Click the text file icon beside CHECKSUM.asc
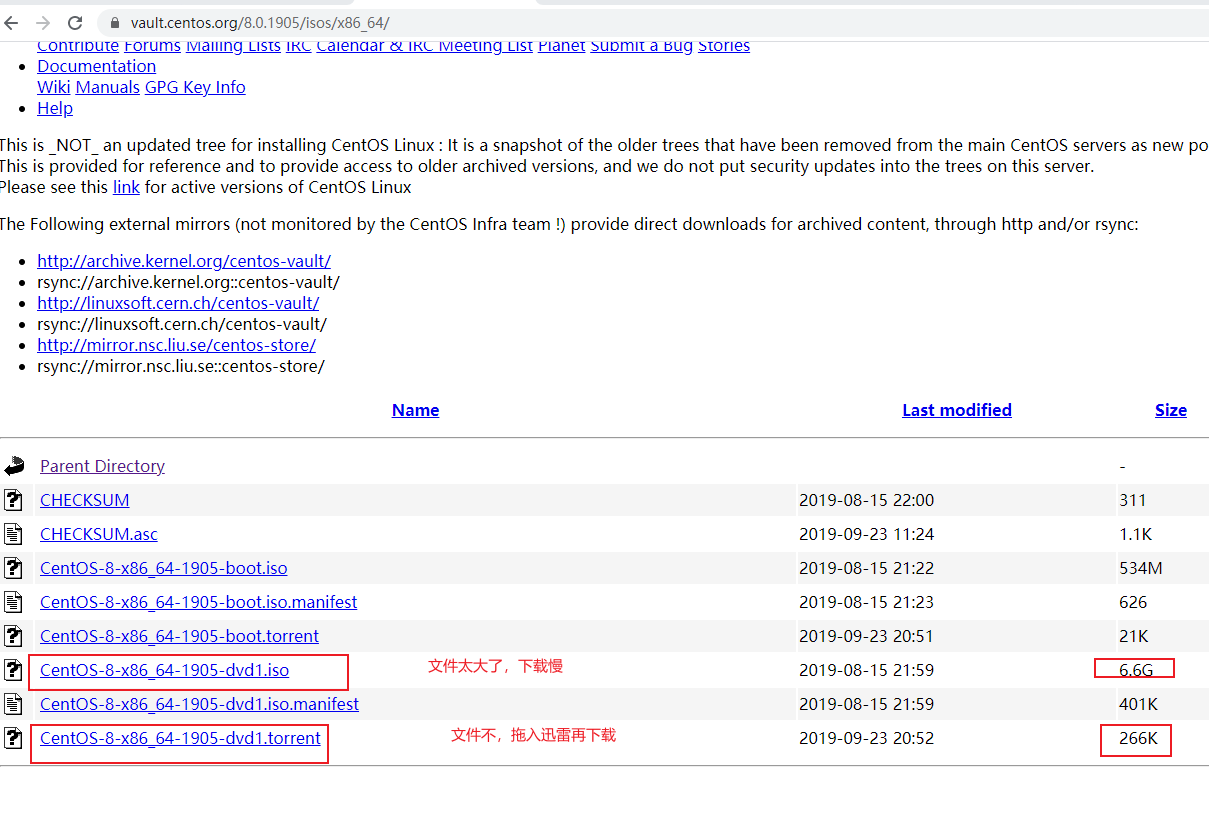 [x=13, y=534]
